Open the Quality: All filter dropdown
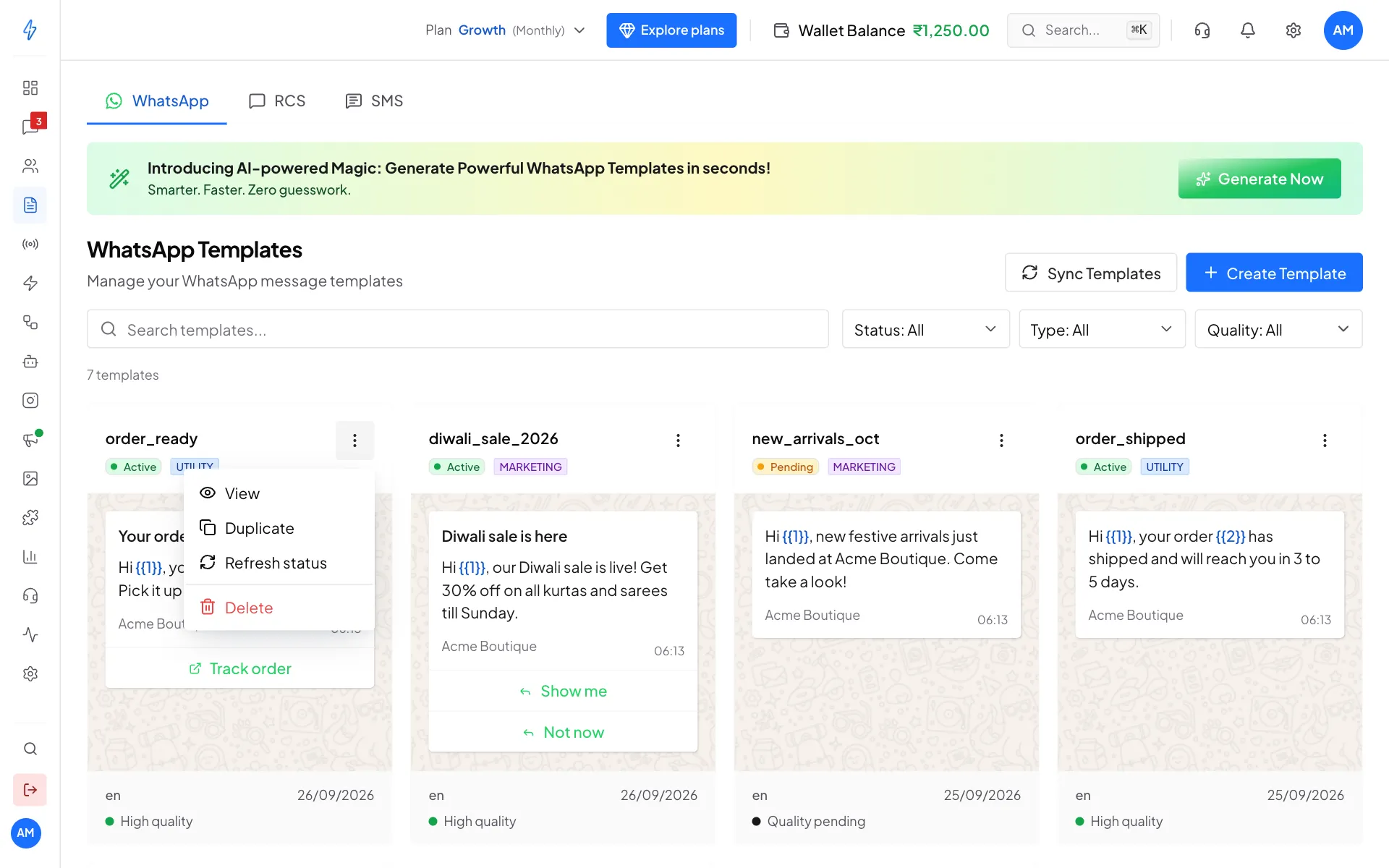1389x868 pixels. [1278, 329]
